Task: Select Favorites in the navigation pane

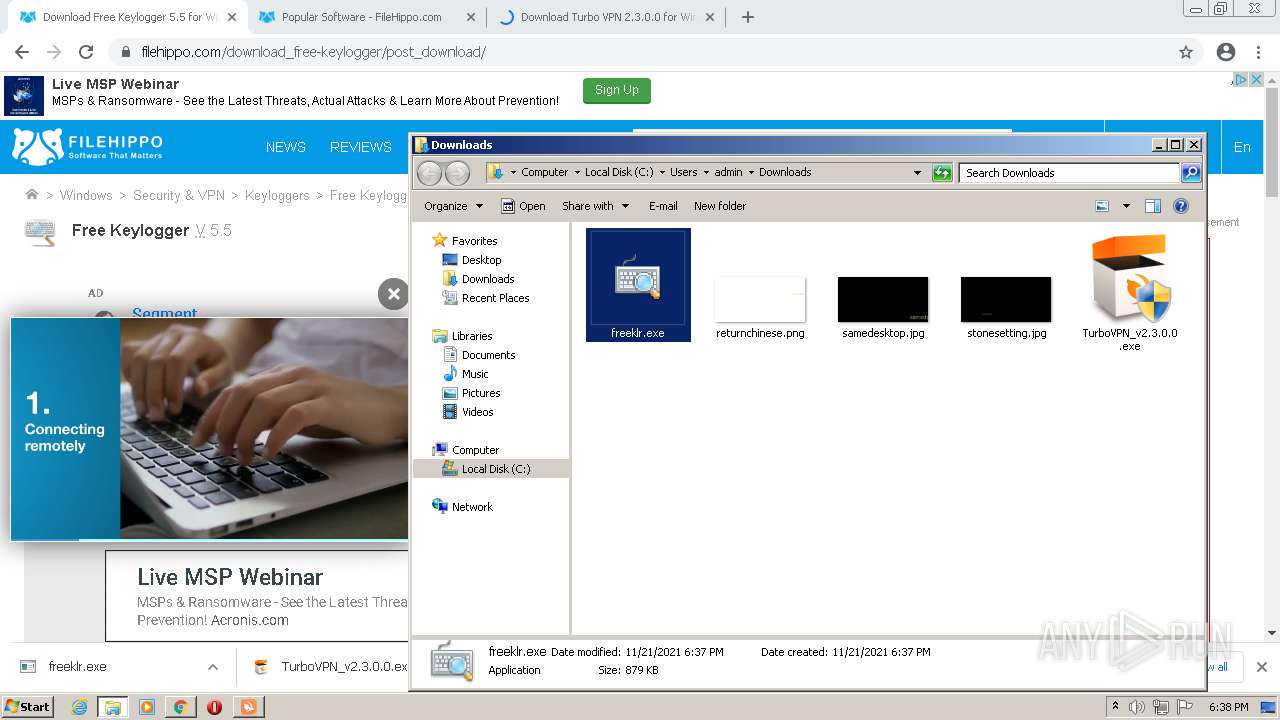Action: pos(474,241)
